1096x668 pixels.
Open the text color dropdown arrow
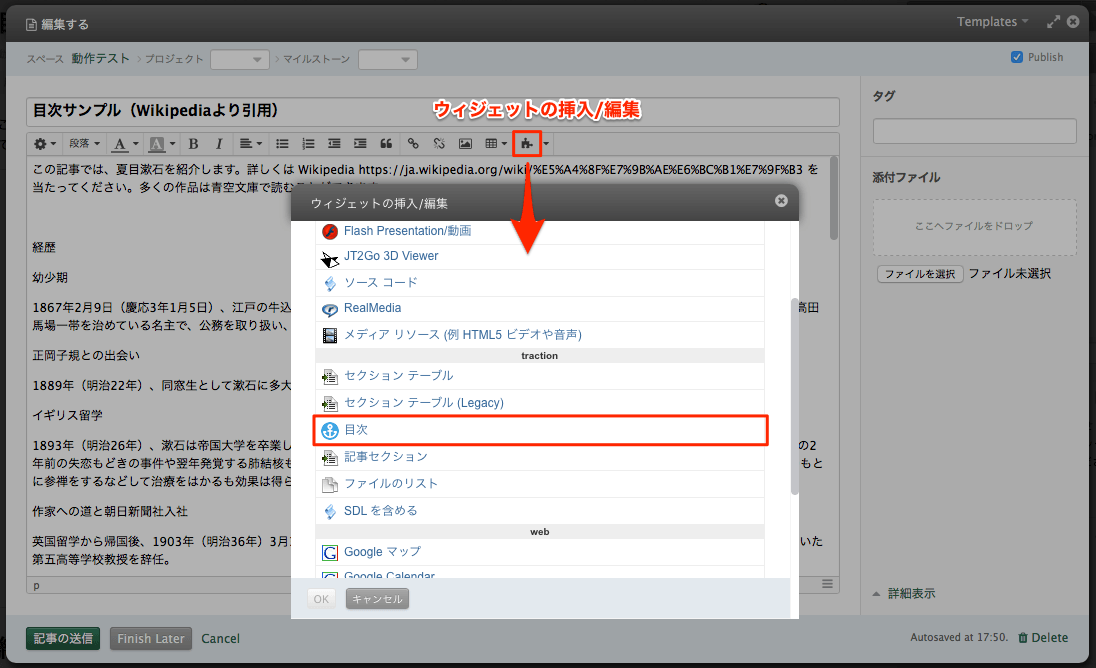136,144
